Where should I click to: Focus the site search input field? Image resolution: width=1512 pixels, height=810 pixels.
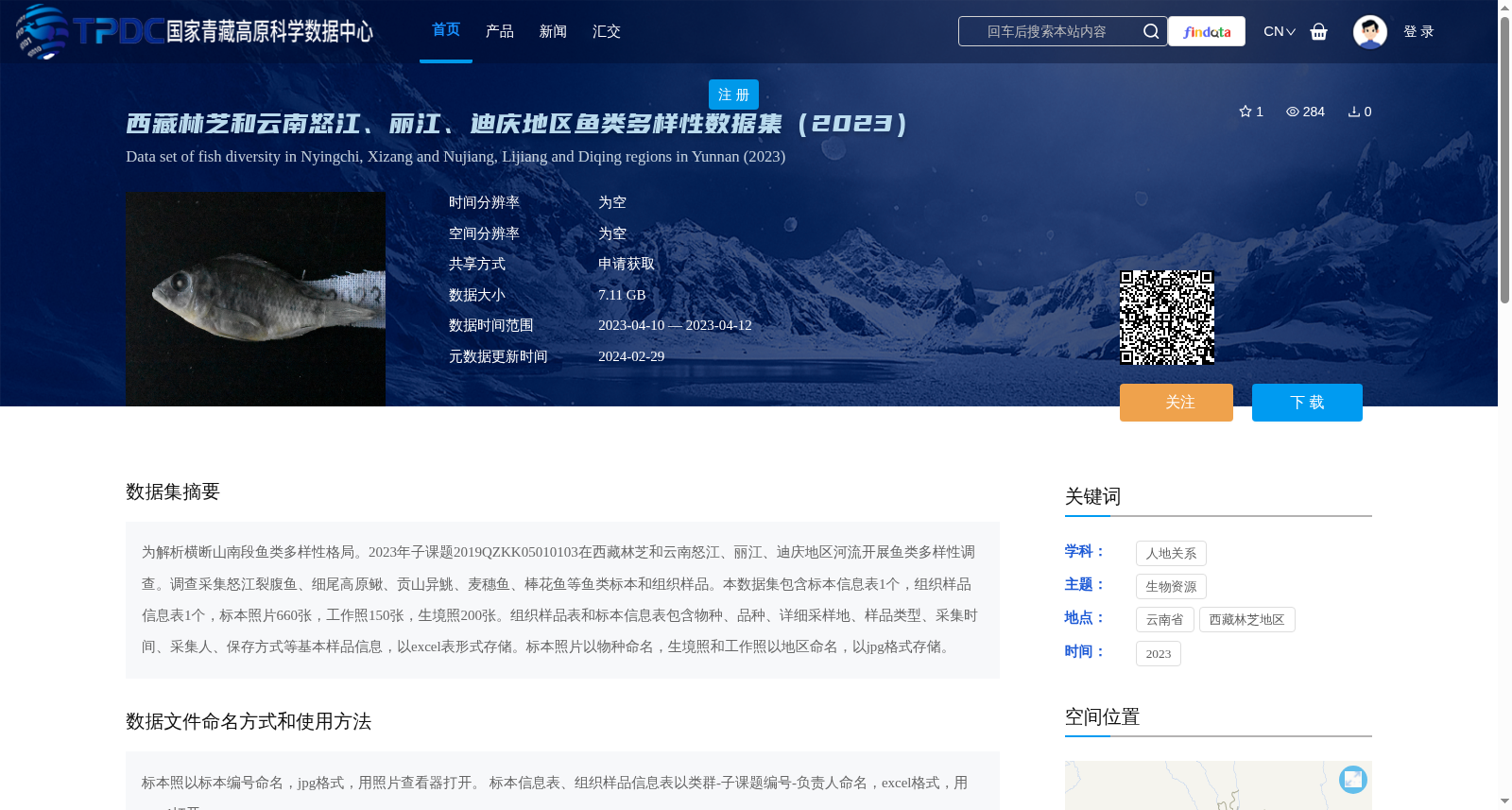[1049, 31]
